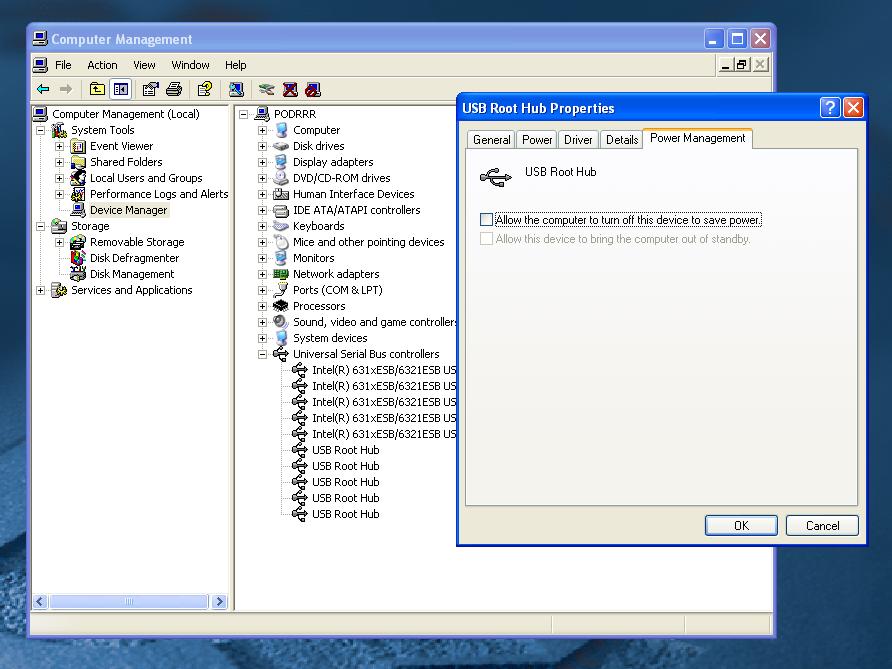This screenshot has height=669, width=892.
Task: Expand the Display adapters node
Action: click(262, 162)
